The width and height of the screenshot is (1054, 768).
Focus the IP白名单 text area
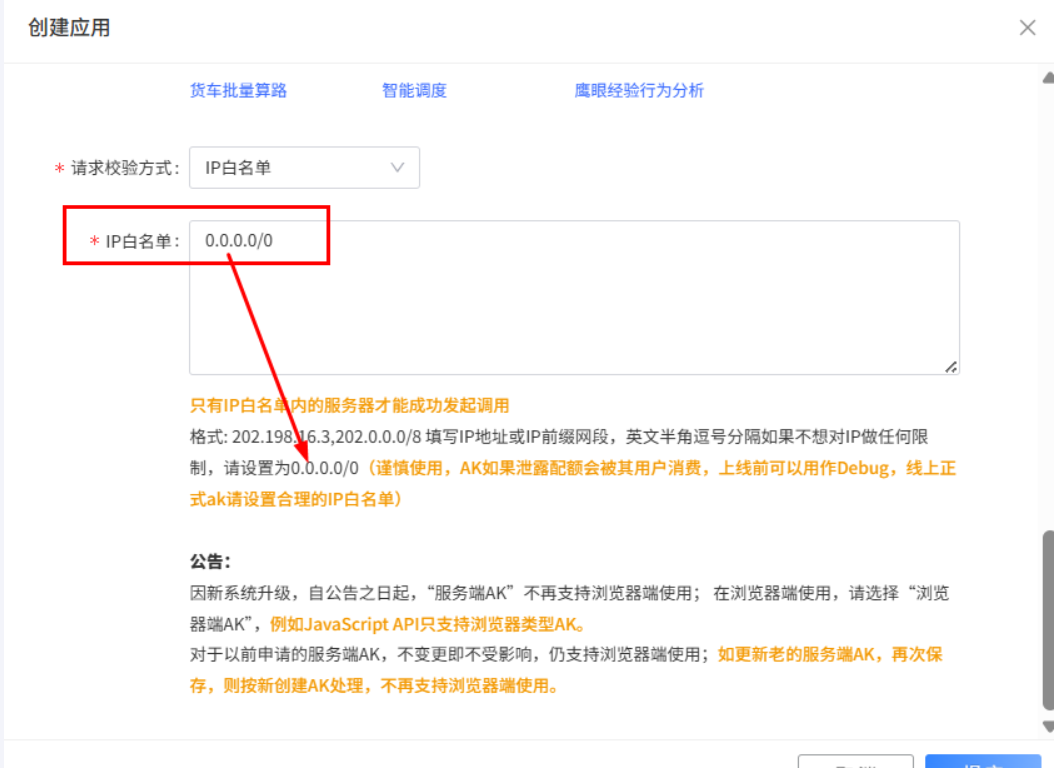[x=574, y=298]
